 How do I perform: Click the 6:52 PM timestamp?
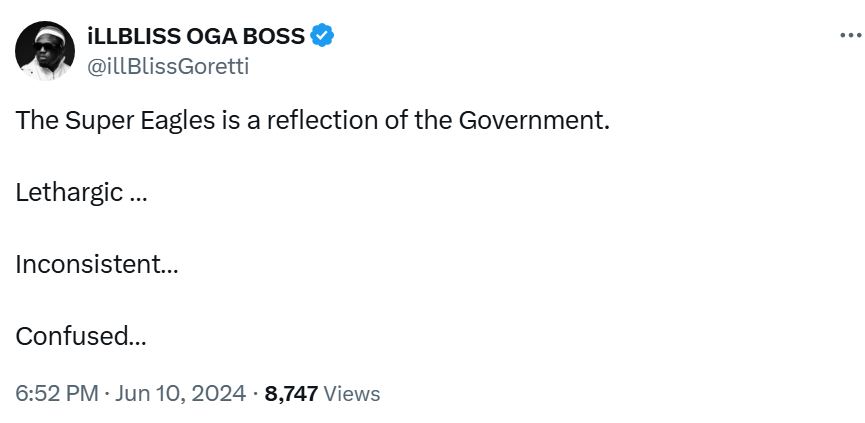point(55,393)
